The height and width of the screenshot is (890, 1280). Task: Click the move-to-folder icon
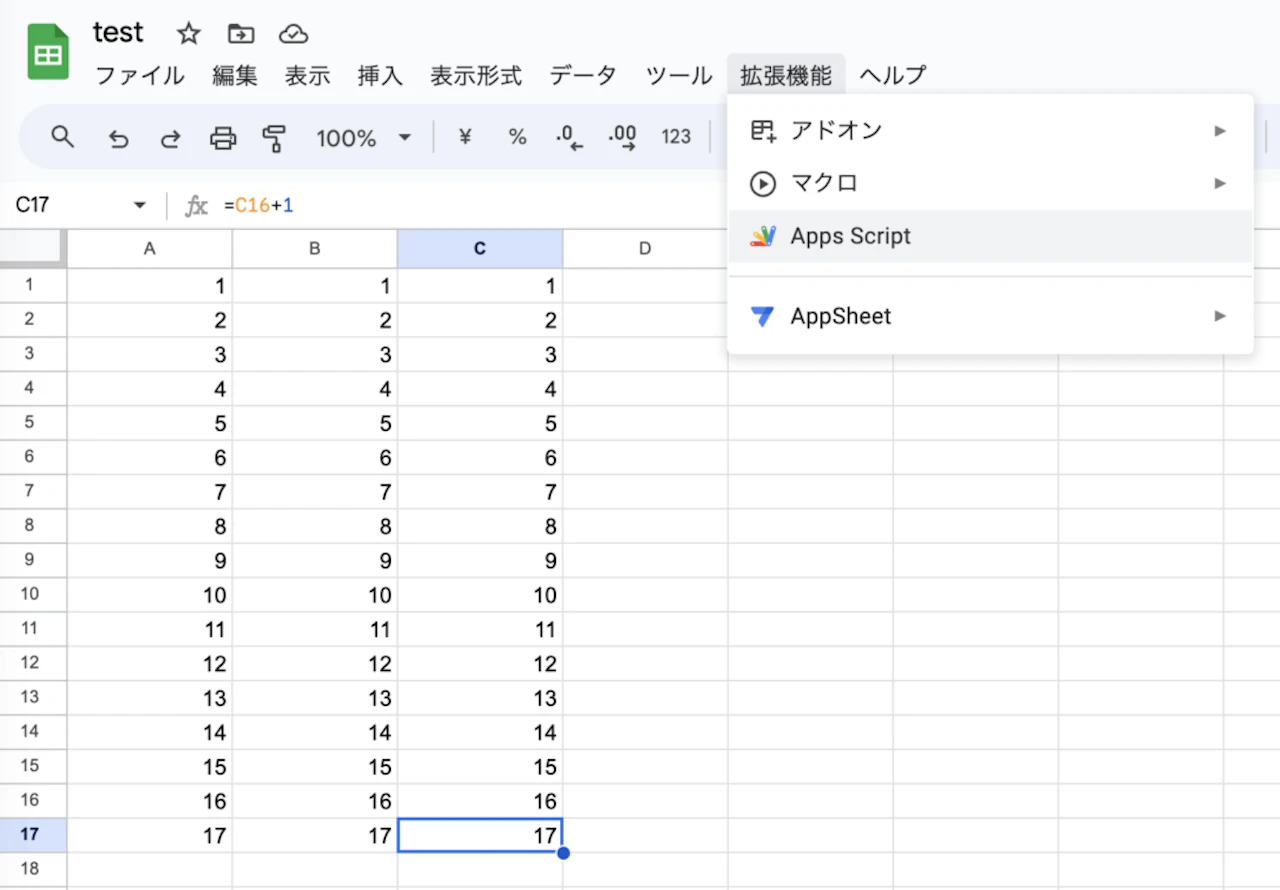tap(241, 34)
